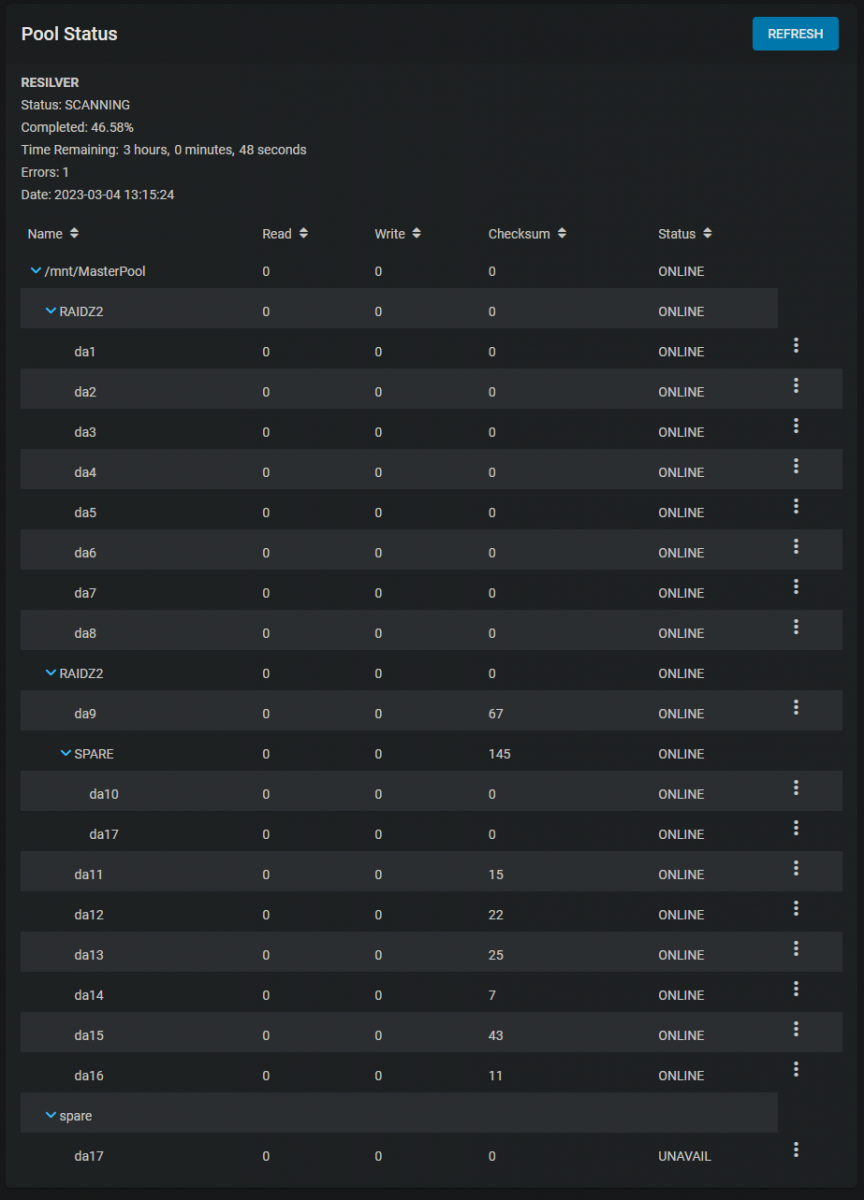Open the kebab menu for da16
The image size is (864, 1200).
[796, 1069]
